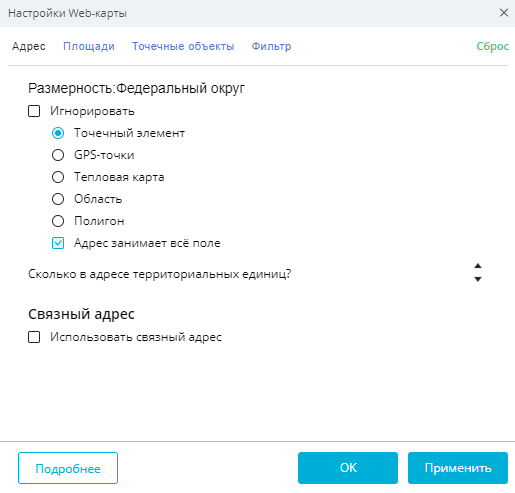Screen dimensions: 515x493
Task: Pick the Область radio button
Action: [x=58, y=199]
